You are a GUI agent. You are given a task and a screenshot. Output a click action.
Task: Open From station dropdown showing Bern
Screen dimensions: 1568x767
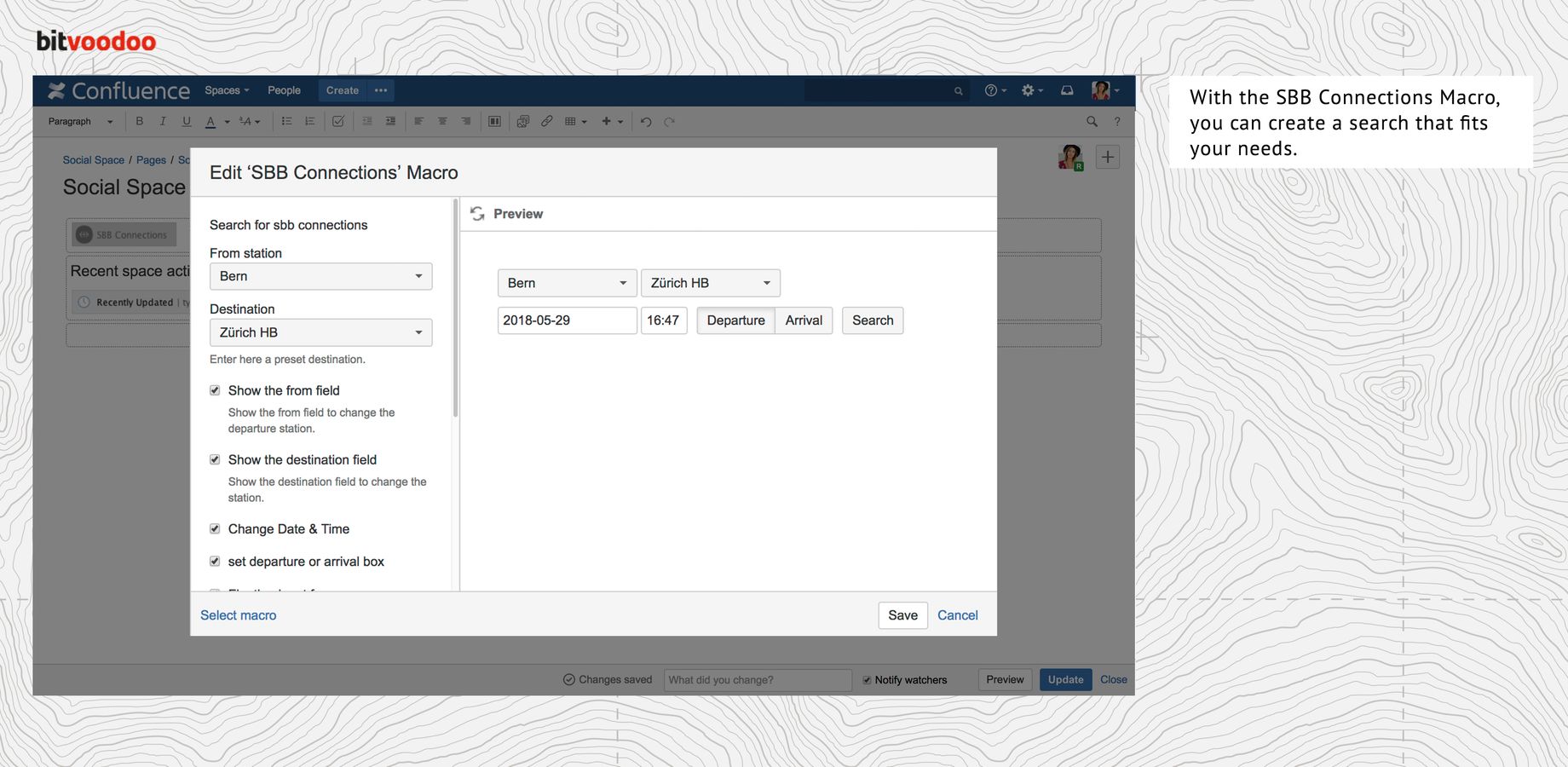coord(321,276)
